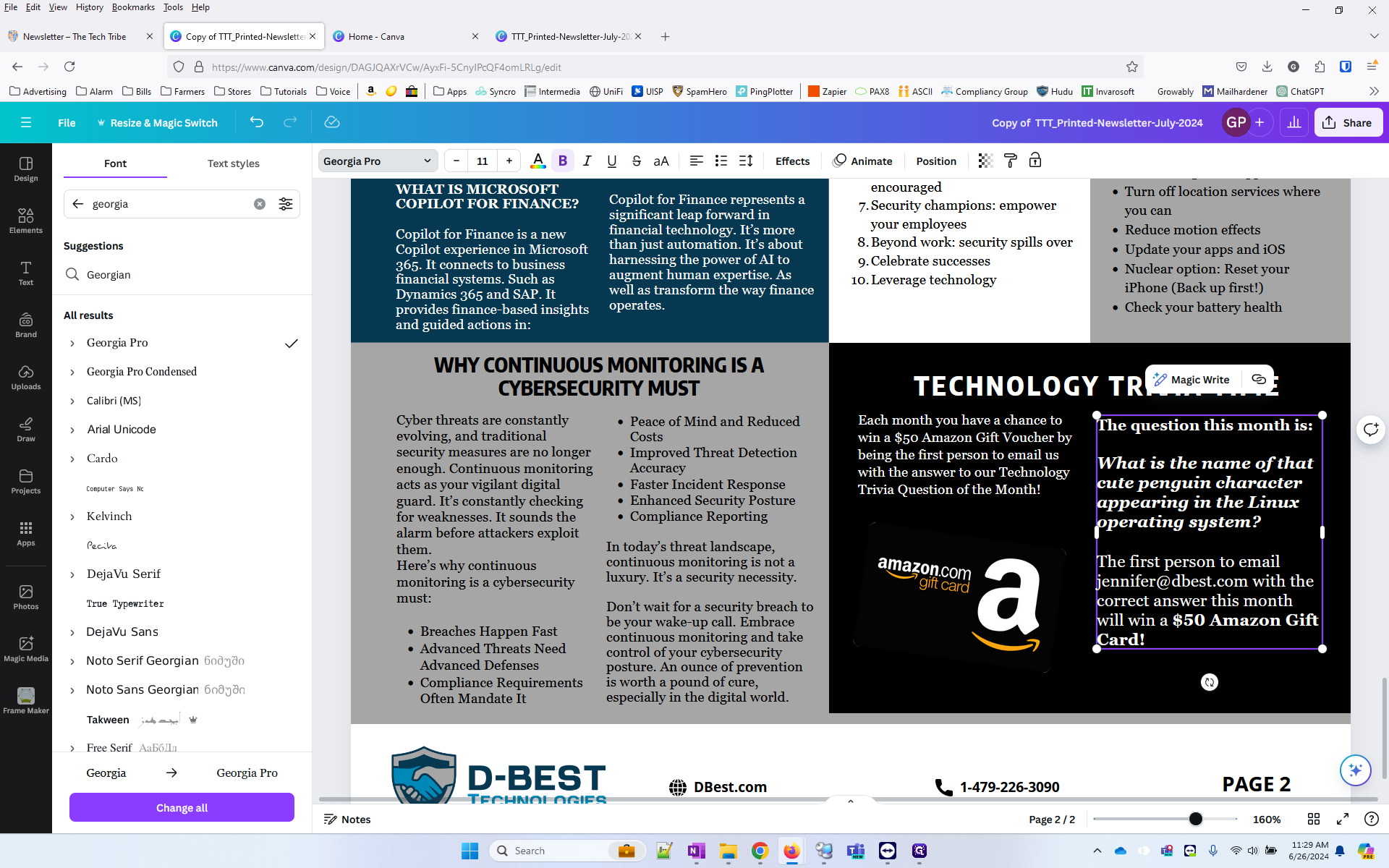Toggle italic formatting
Image resolution: width=1389 pixels, height=868 pixels.
click(x=587, y=161)
